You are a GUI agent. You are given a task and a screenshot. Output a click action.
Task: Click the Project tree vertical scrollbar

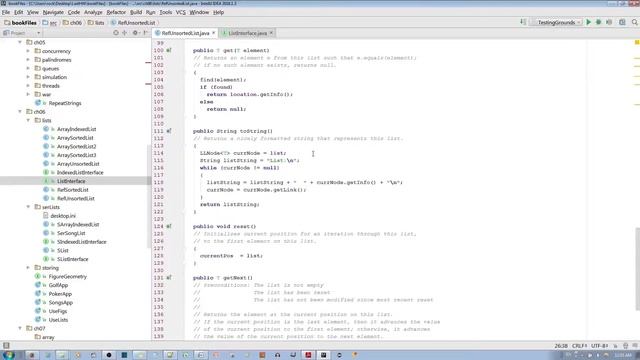[x=149, y=196]
